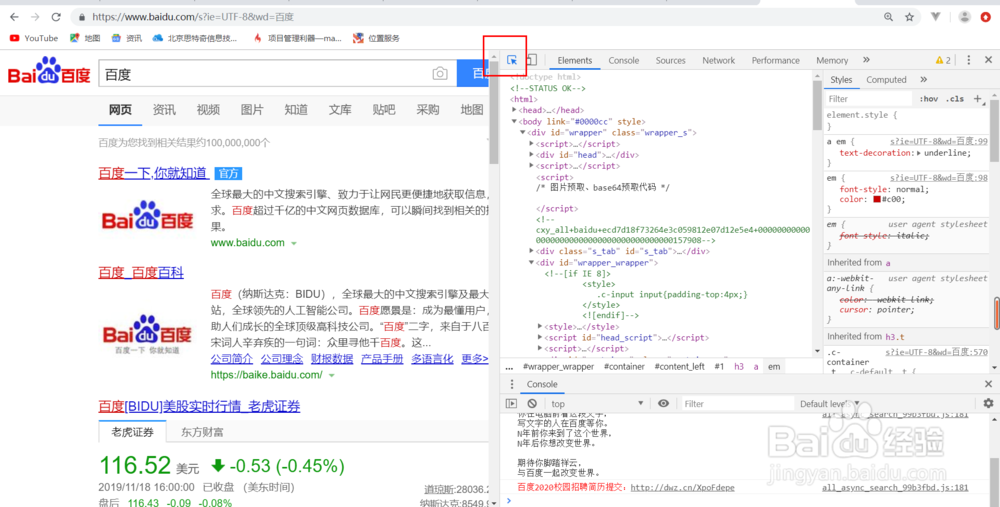Toggle the eye live expression icon
This screenshot has width=1000, height=507.
tap(663, 404)
